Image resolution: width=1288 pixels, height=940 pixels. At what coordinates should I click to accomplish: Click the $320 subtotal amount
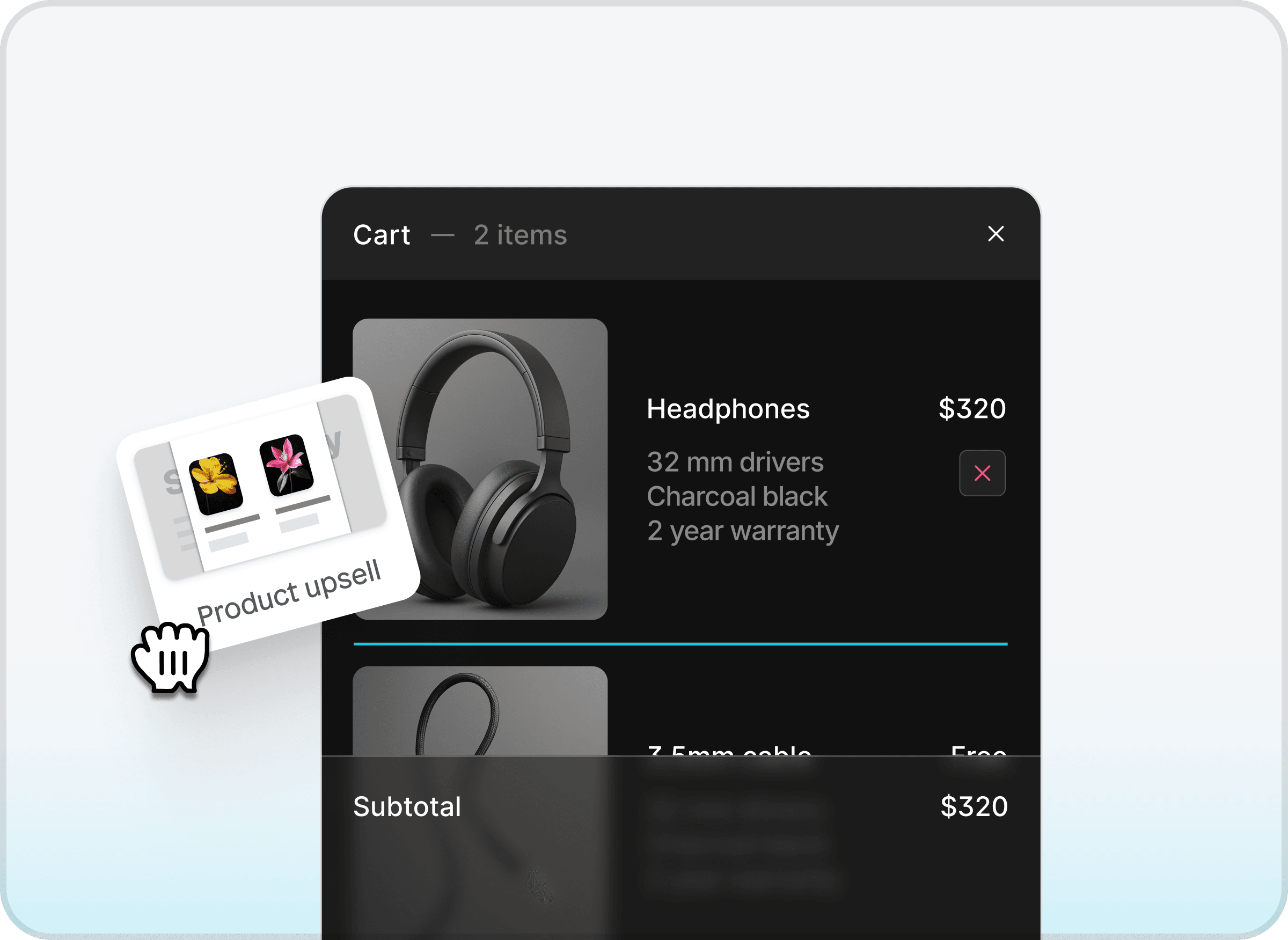coord(974,806)
